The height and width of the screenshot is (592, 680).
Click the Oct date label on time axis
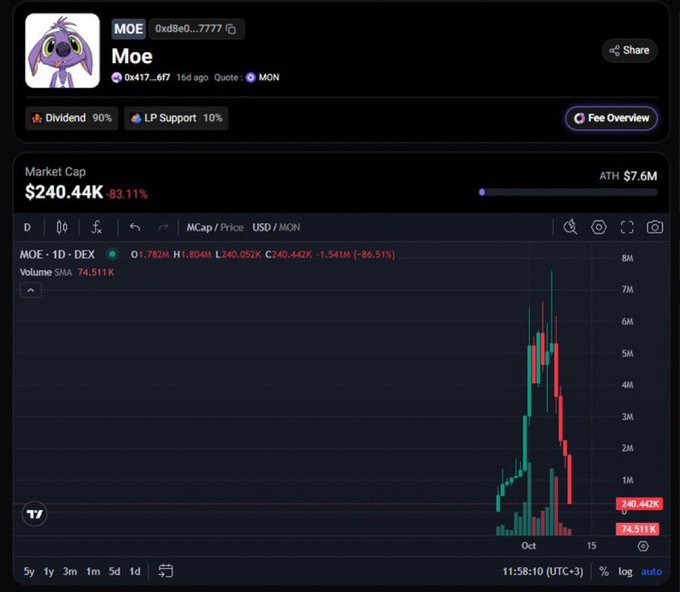tap(528, 546)
